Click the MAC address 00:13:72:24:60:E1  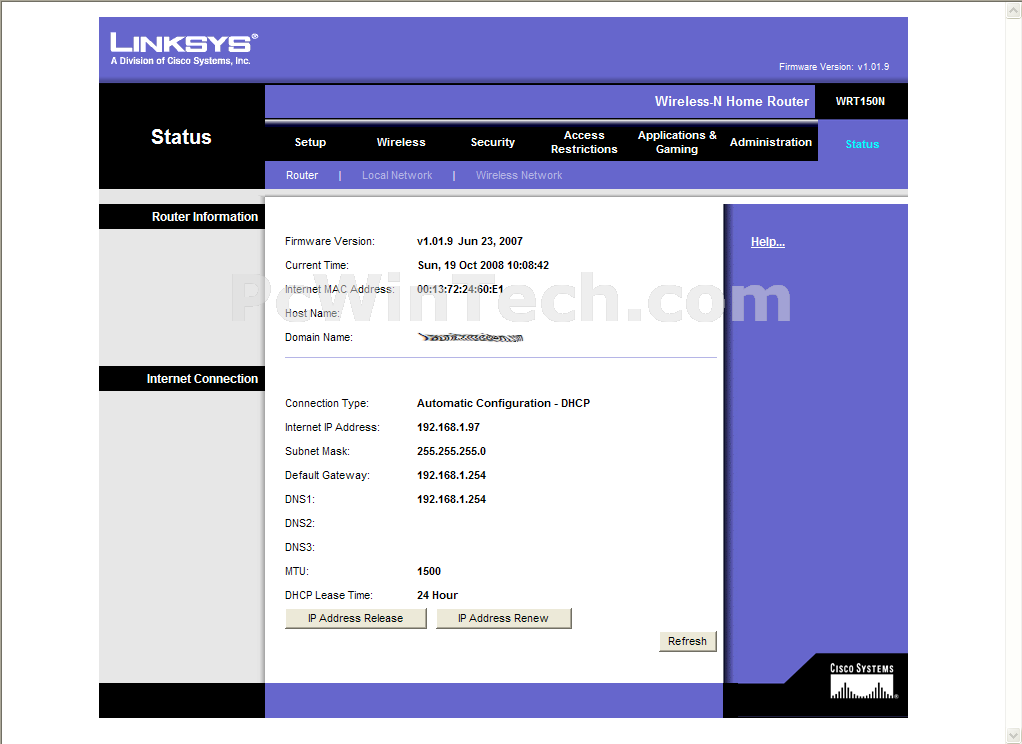[x=460, y=289]
